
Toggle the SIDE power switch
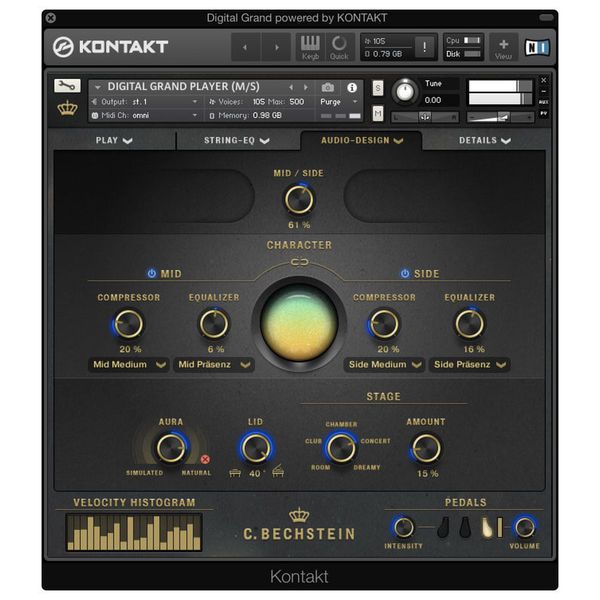[x=405, y=273]
